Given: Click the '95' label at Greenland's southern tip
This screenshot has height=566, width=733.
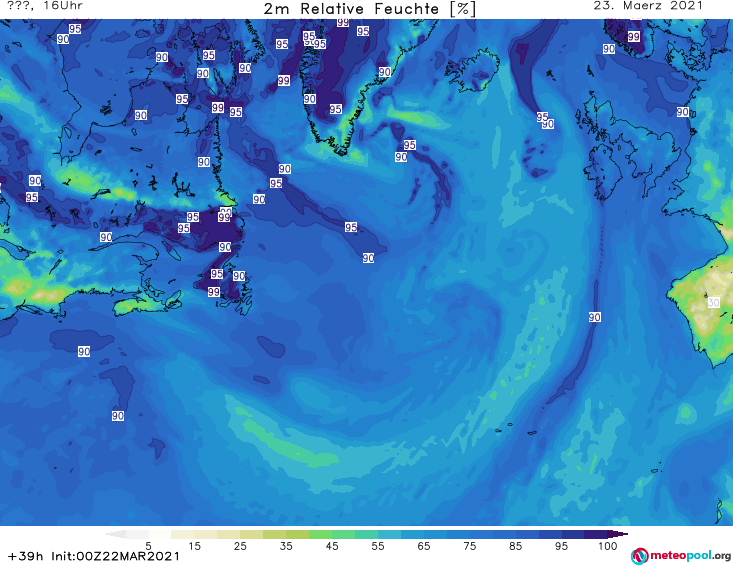Looking at the screenshot, I should tap(335, 109).
